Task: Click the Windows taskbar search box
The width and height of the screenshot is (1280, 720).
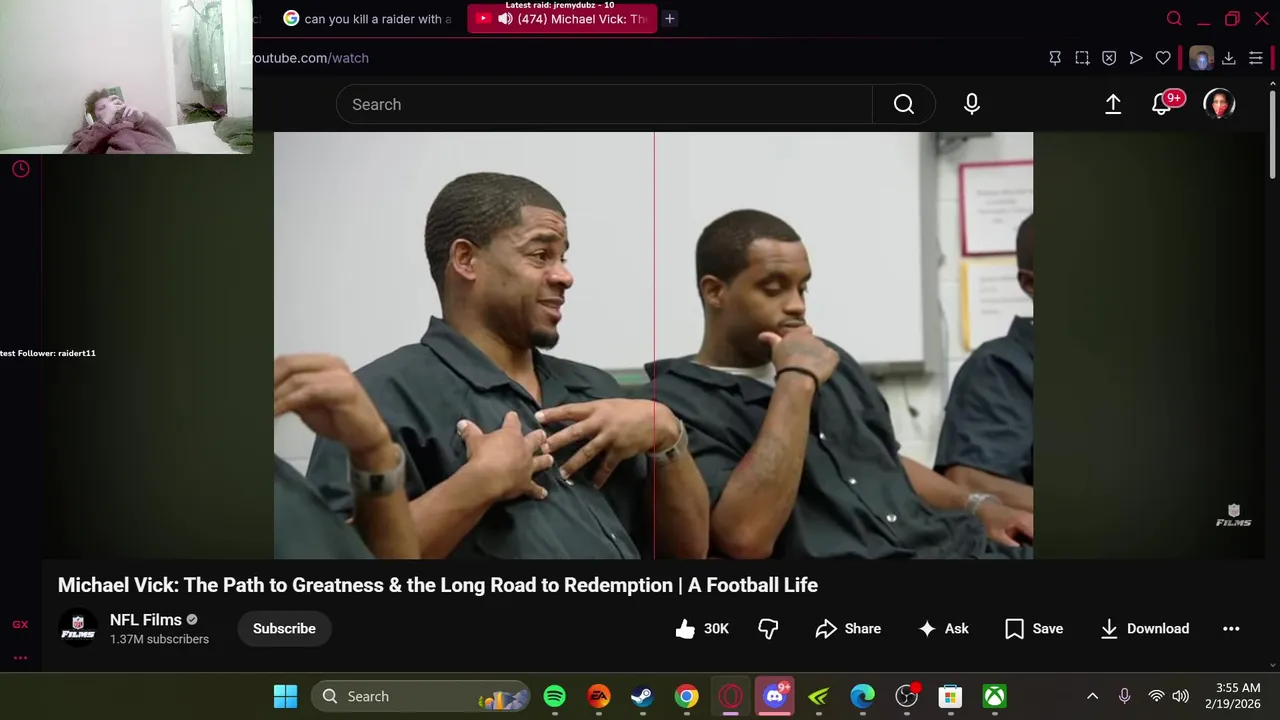Action: [420, 696]
